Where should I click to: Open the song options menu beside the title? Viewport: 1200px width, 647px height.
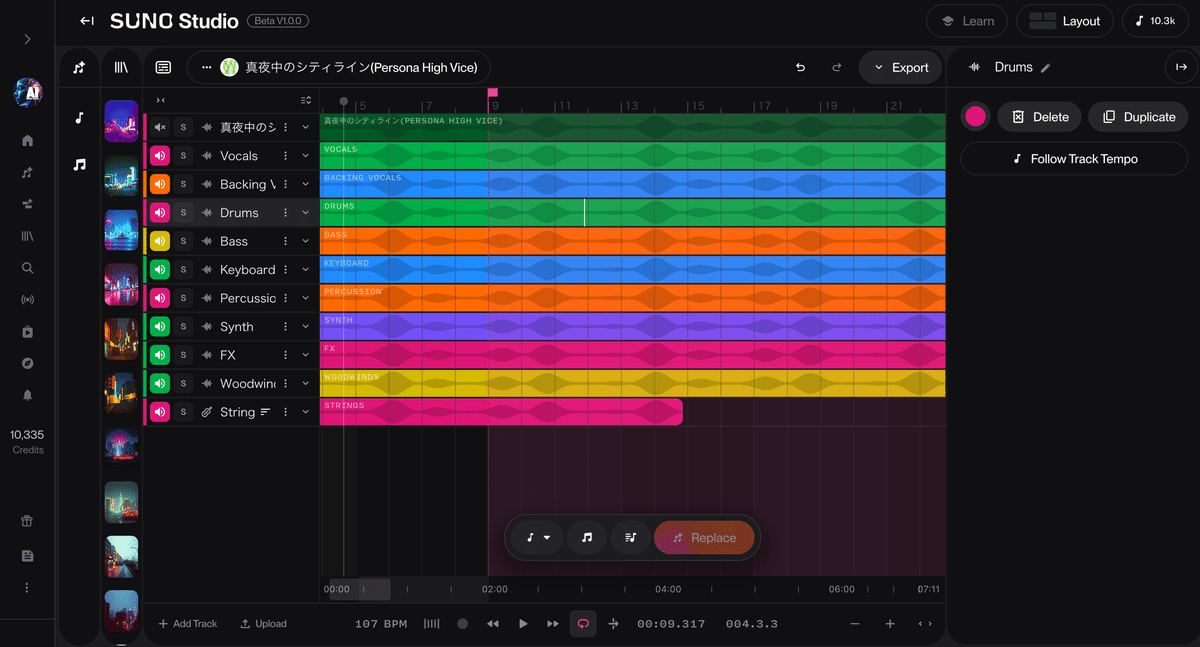(206, 67)
